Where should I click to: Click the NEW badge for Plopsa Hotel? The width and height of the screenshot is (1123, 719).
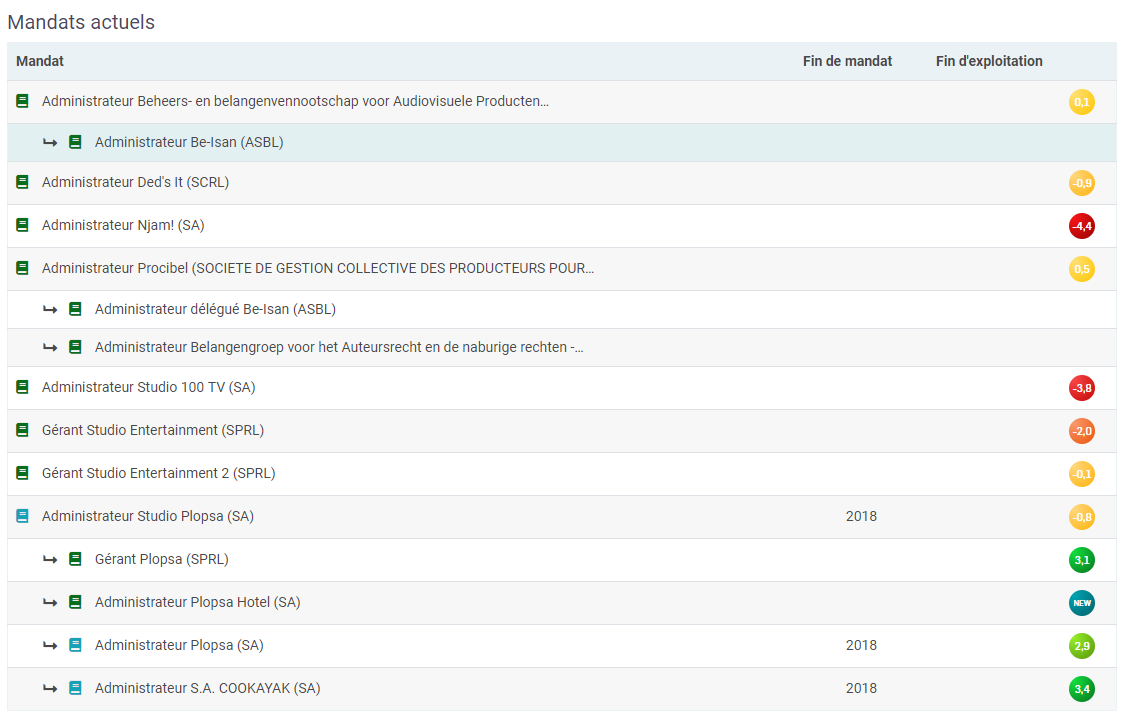(x=1081, y=603)
